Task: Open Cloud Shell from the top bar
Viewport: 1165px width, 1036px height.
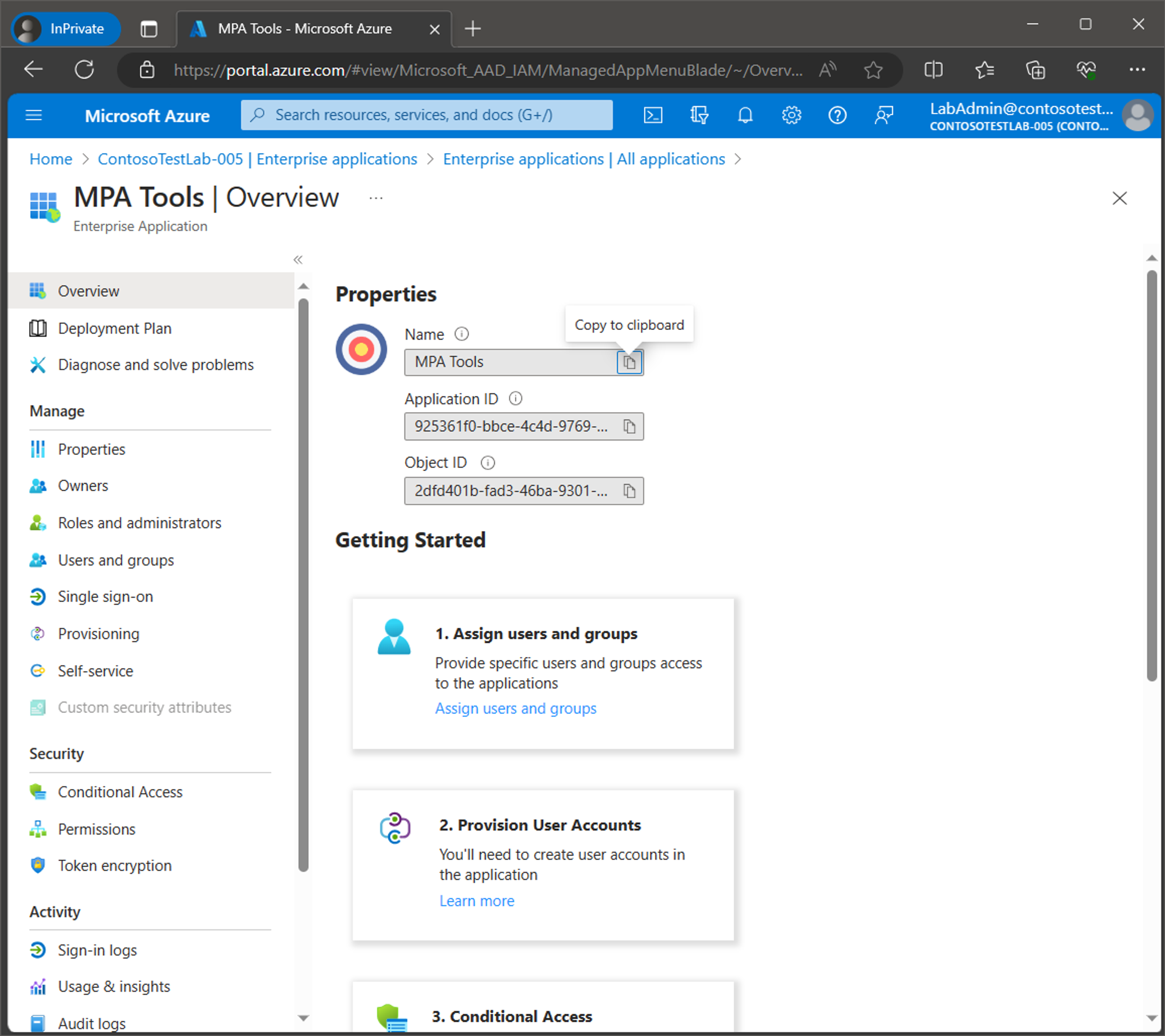Action: [653, 116]
